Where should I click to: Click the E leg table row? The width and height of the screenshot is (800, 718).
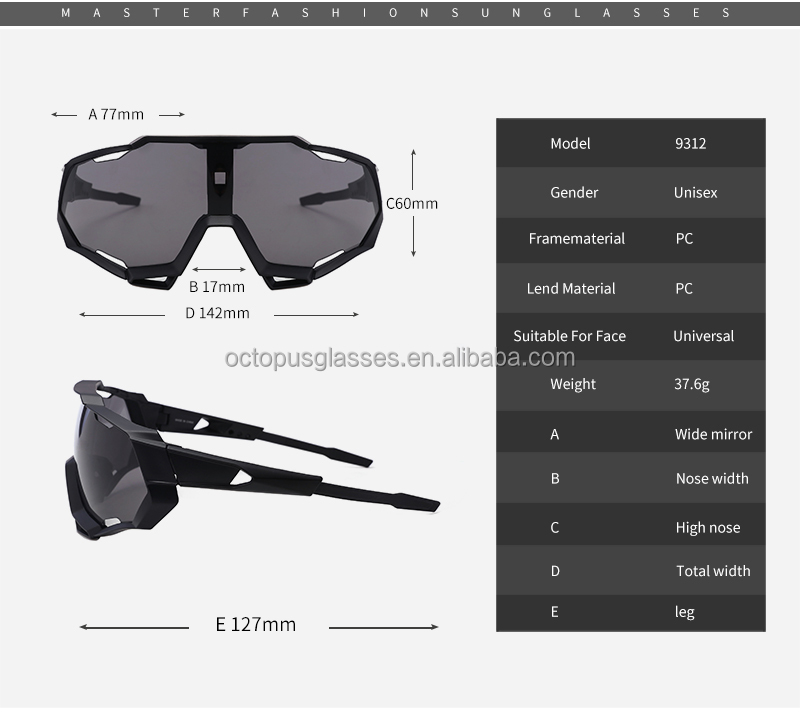click(x=631, y=612)
